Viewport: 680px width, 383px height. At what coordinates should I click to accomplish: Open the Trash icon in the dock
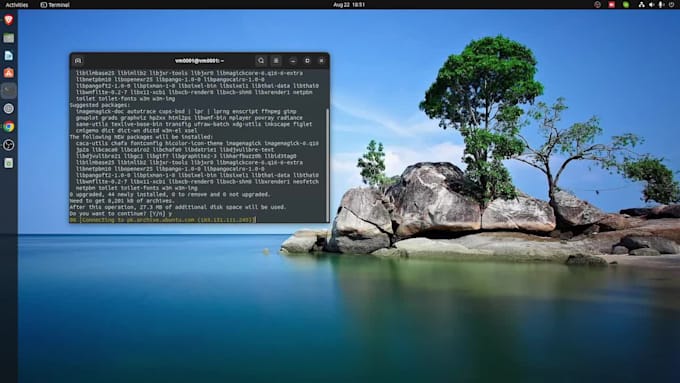coord(9,163)
